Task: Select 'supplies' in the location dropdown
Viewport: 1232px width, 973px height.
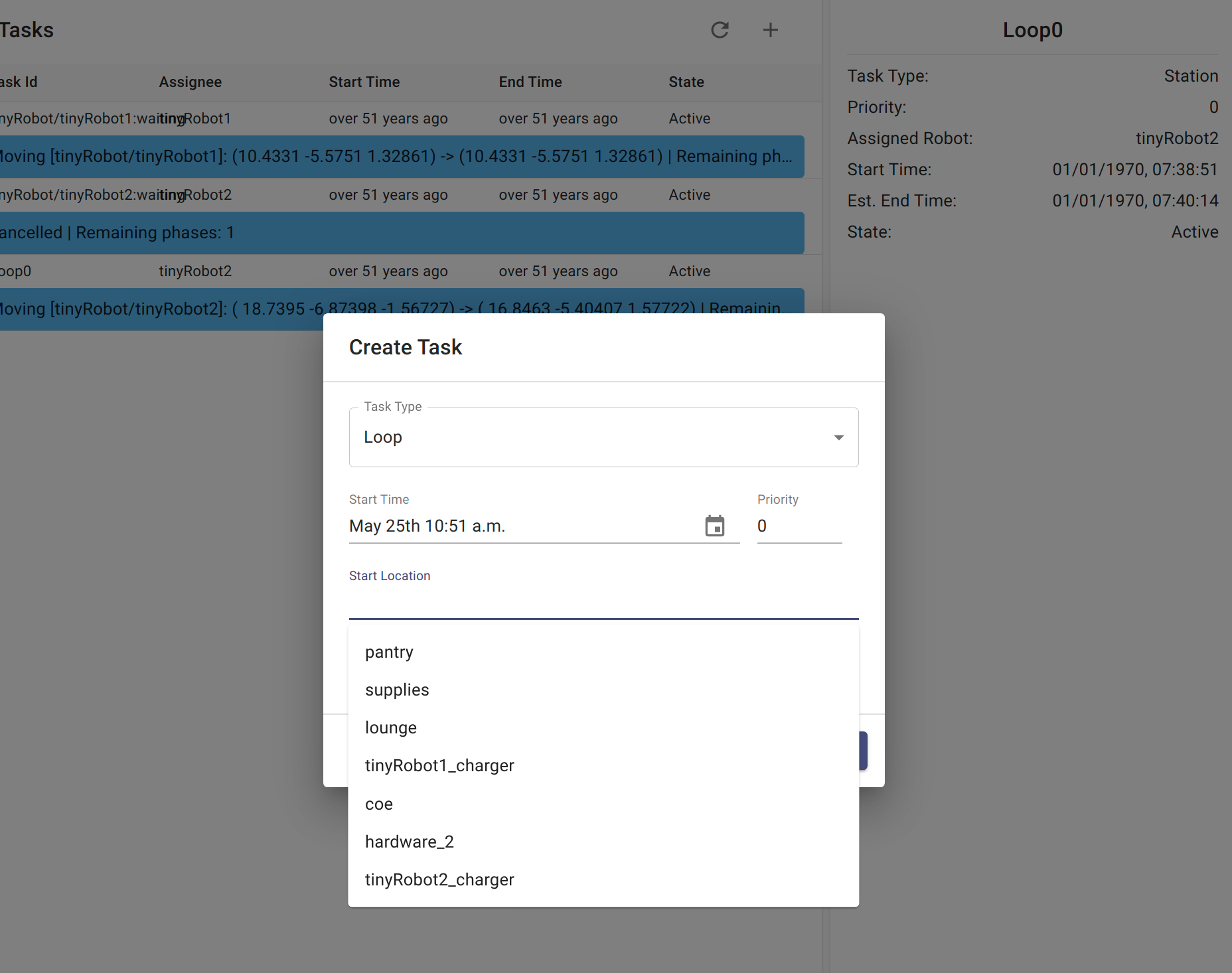Action: click(397, 690)
